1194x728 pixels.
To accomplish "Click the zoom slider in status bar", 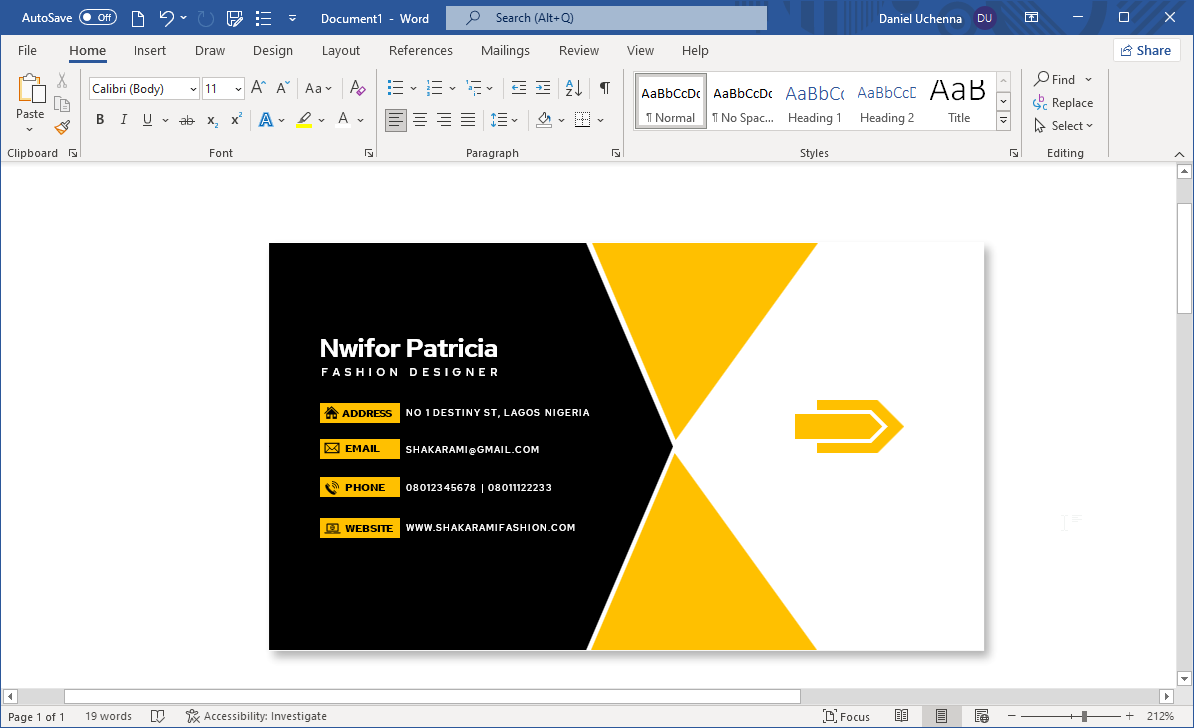I will point(1084,716).
